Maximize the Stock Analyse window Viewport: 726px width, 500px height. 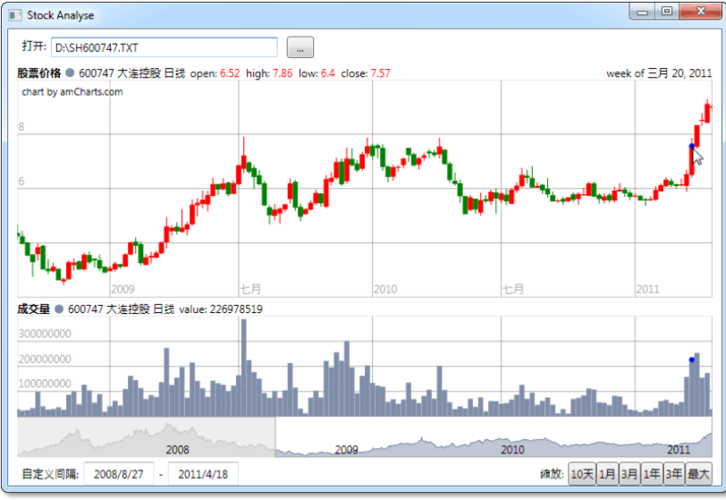tap(667, 11)
